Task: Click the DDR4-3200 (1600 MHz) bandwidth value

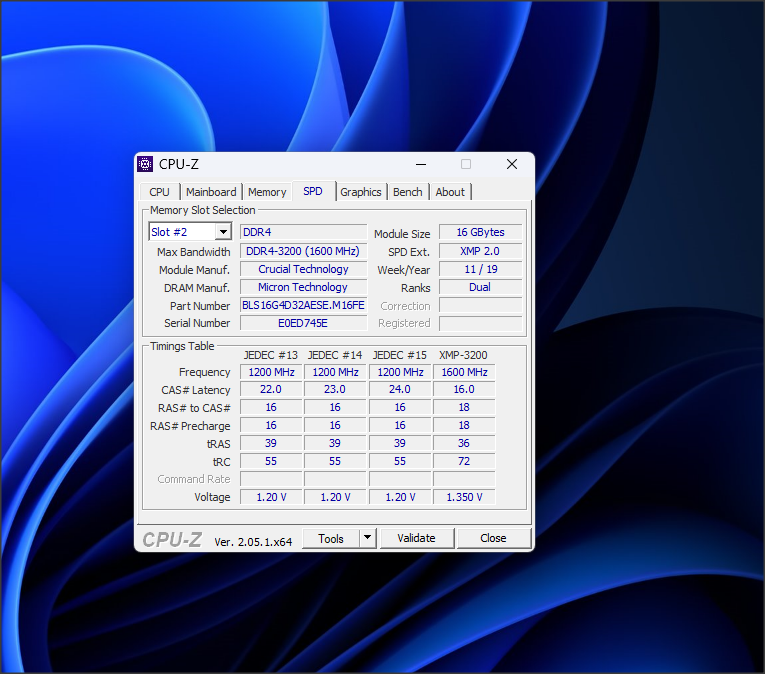Action: pos(303,251)
